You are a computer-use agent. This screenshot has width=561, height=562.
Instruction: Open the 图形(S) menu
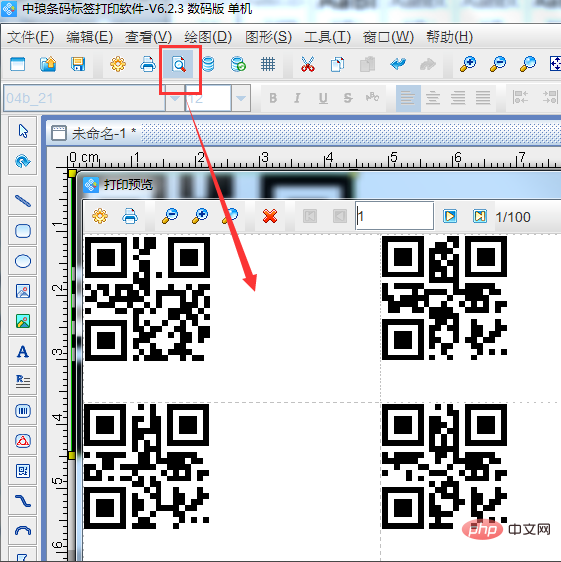click(x=268, y=37)
